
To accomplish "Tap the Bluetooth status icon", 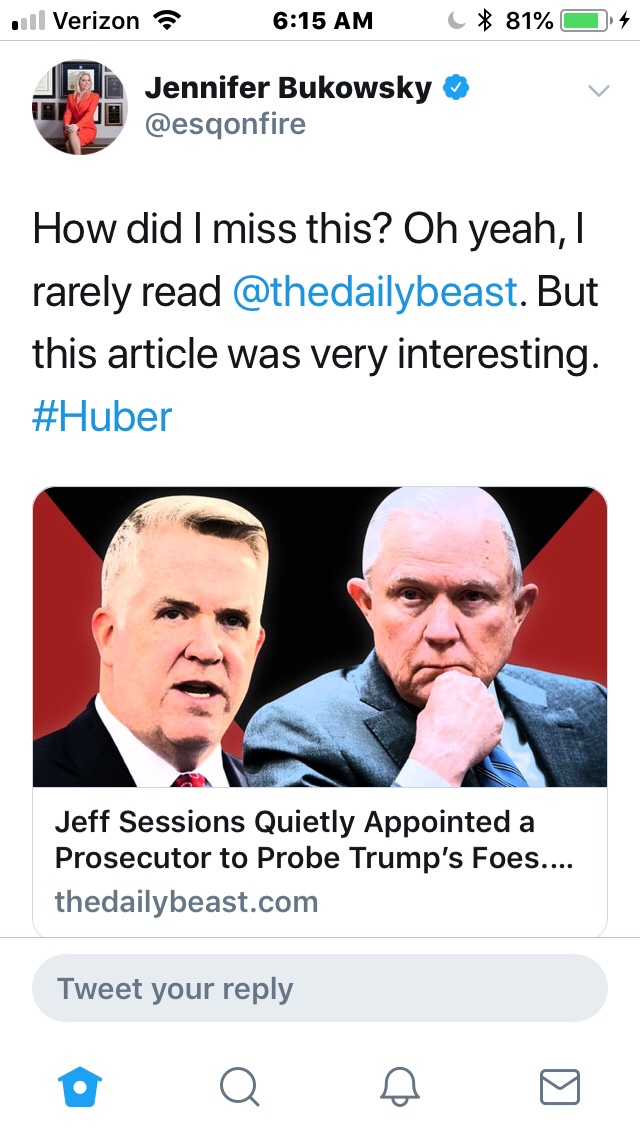I will [x=486, y=20].
